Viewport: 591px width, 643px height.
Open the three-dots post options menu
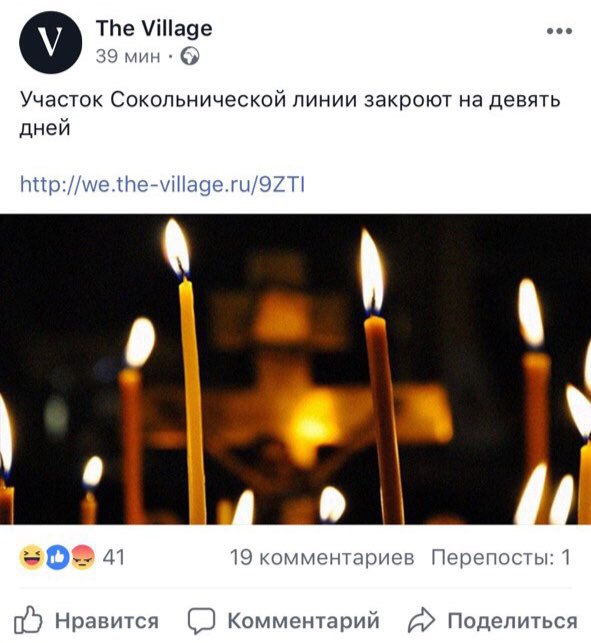click(x=559, y=31)
